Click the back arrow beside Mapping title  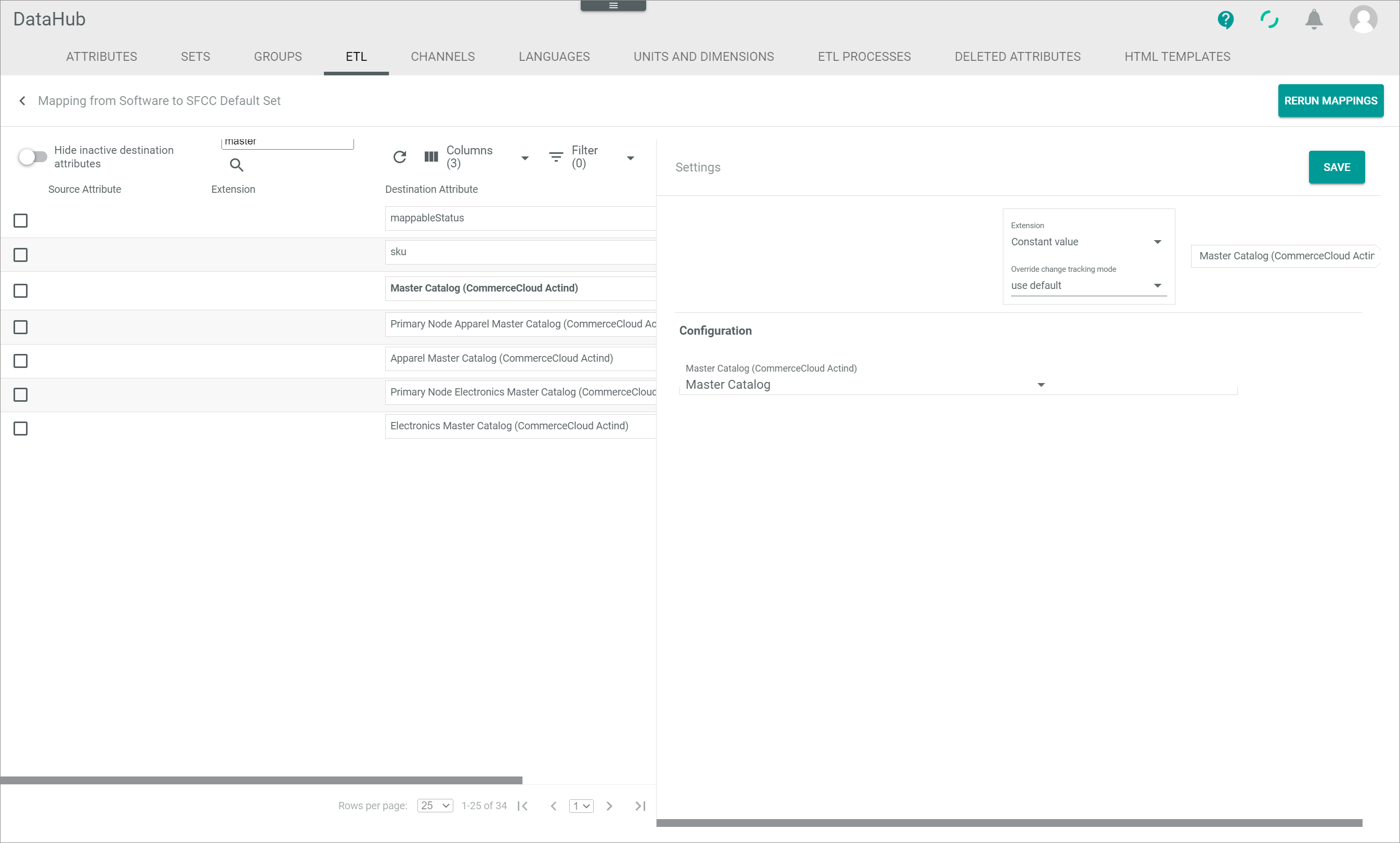click(x=22, y=100)
